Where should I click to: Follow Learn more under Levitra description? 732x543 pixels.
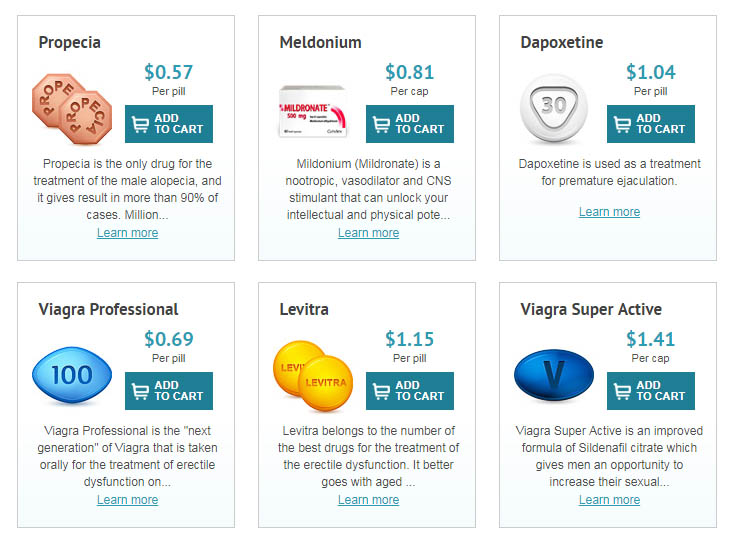point(368,500)
